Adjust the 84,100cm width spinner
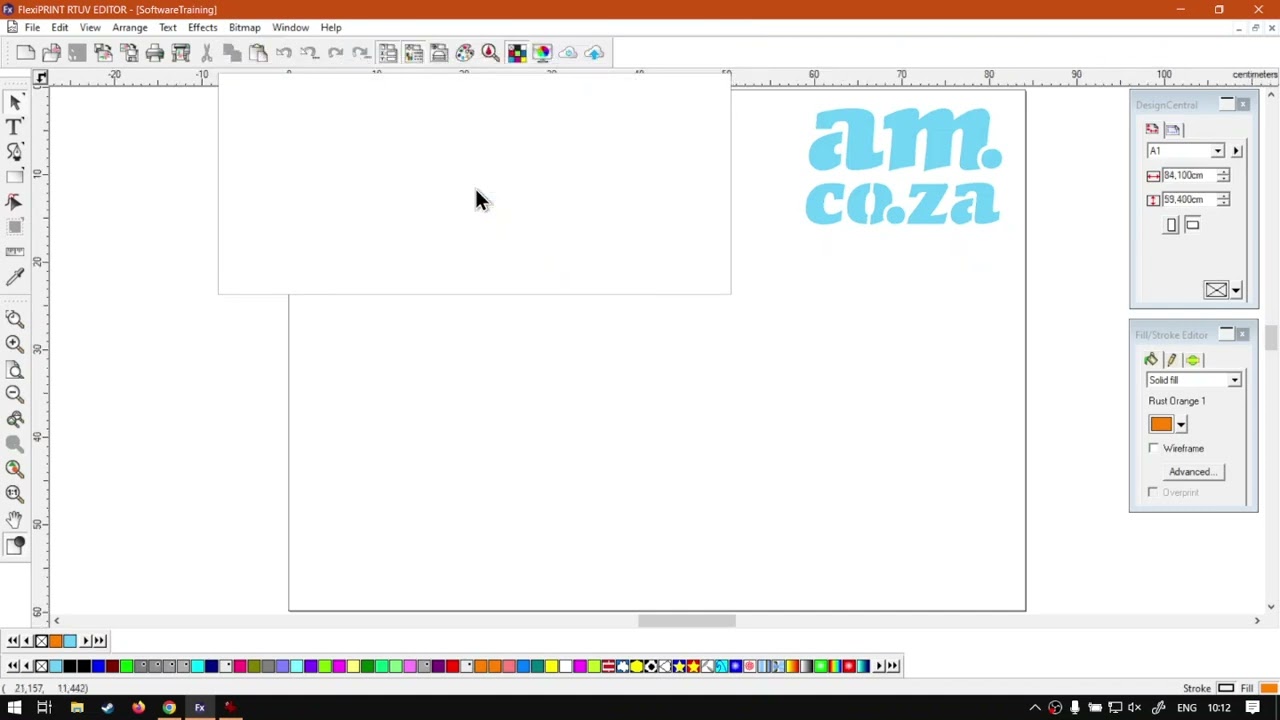This screenshot has width=1280, height=720. pyautogui.click(x=1223, y=176)
